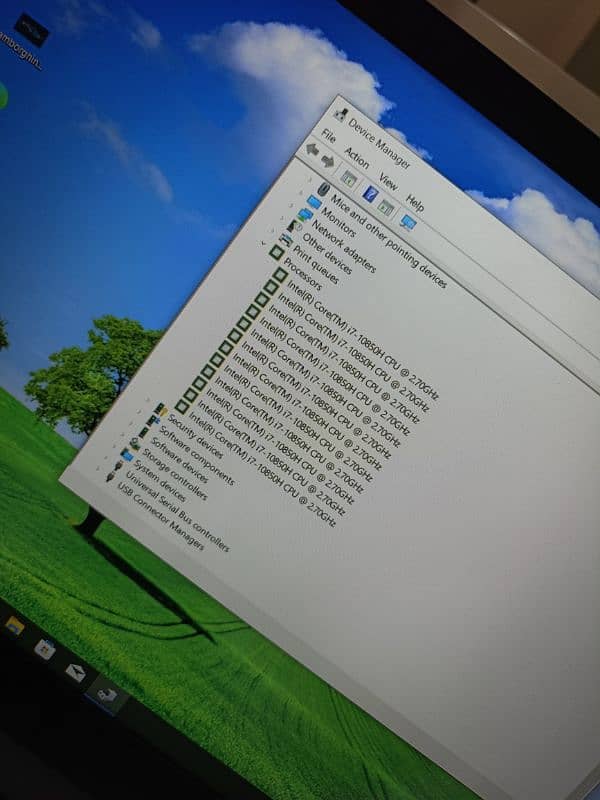Click the printer icon beside Print queues
Screen dimensions: 600x800
point(286,239)
